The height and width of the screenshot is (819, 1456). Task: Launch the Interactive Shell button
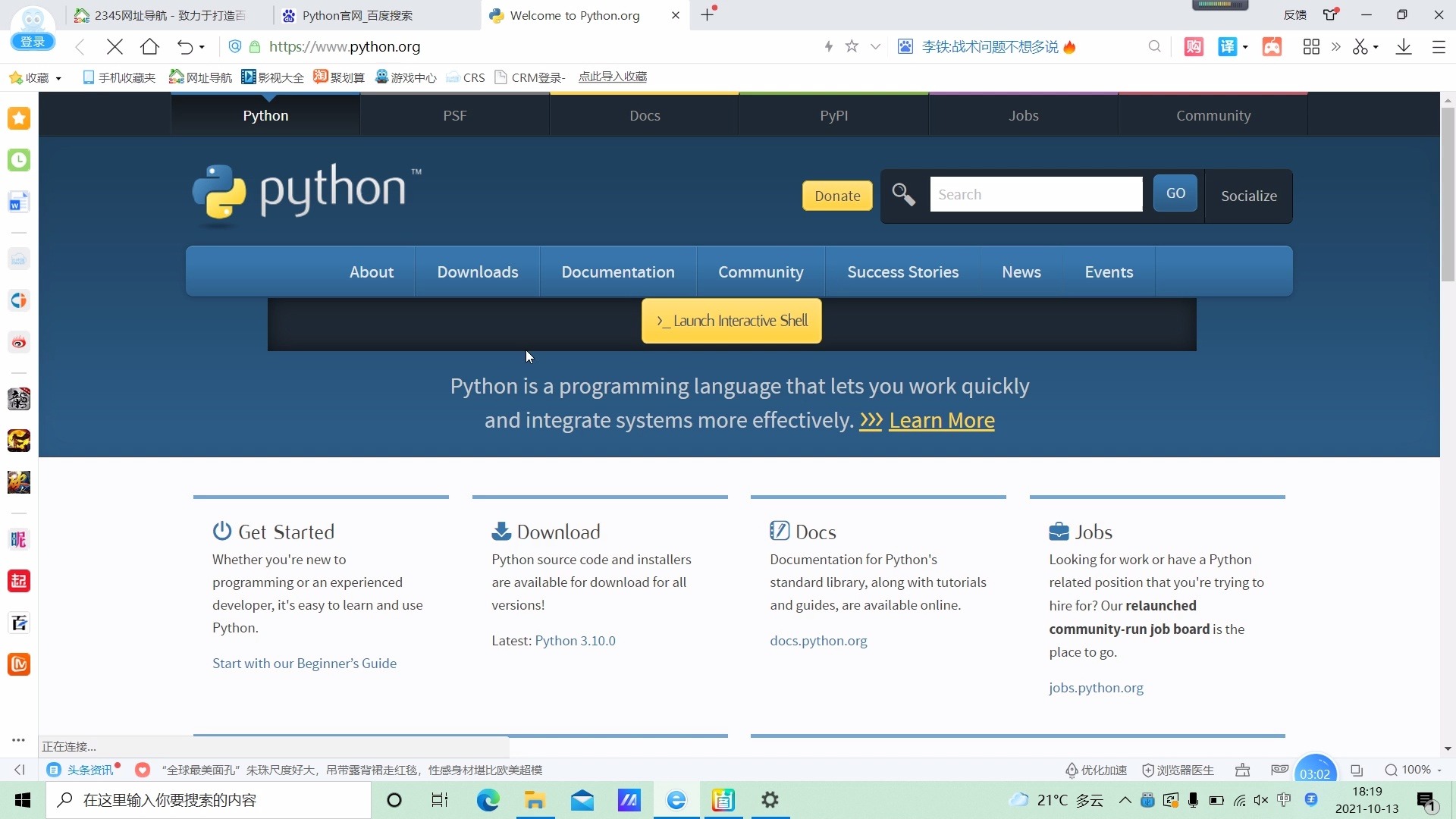click(732, 320)
